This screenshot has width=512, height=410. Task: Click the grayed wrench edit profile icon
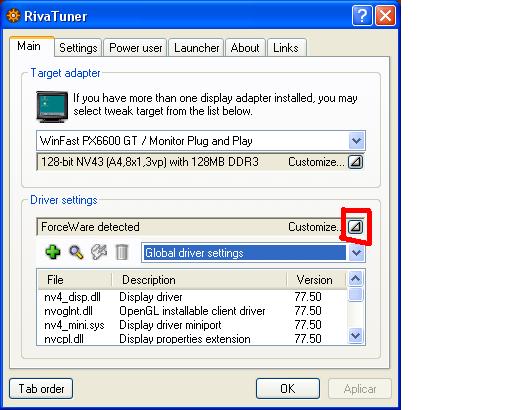click(x=99, y=252)
